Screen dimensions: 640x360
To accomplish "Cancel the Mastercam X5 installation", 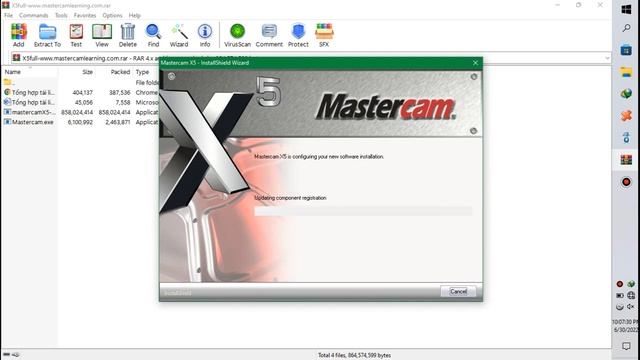I will point(458,291).
